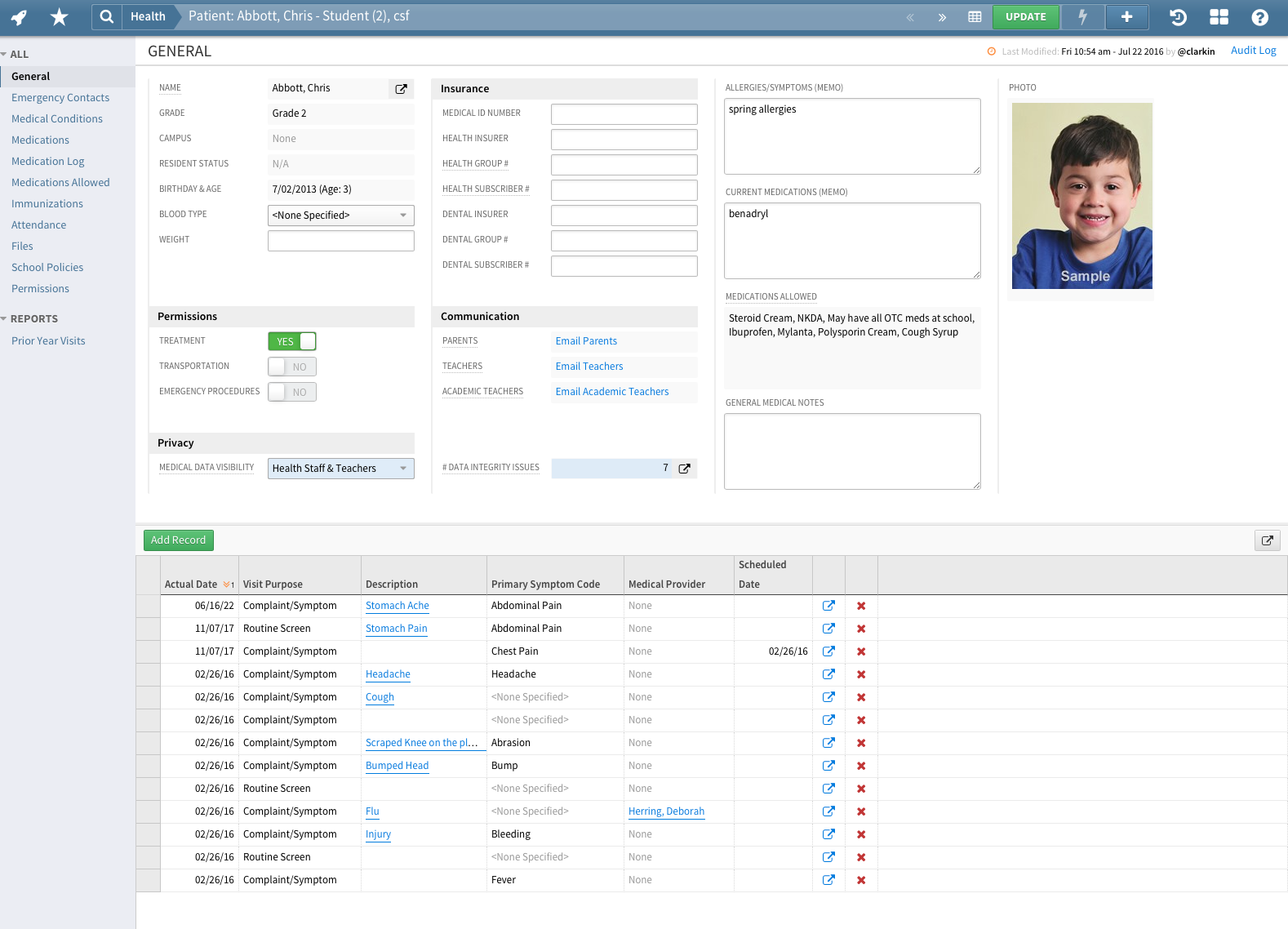Open the help question mark icon
This screenshot has width=1288, height=929.
click(1259, 17)
